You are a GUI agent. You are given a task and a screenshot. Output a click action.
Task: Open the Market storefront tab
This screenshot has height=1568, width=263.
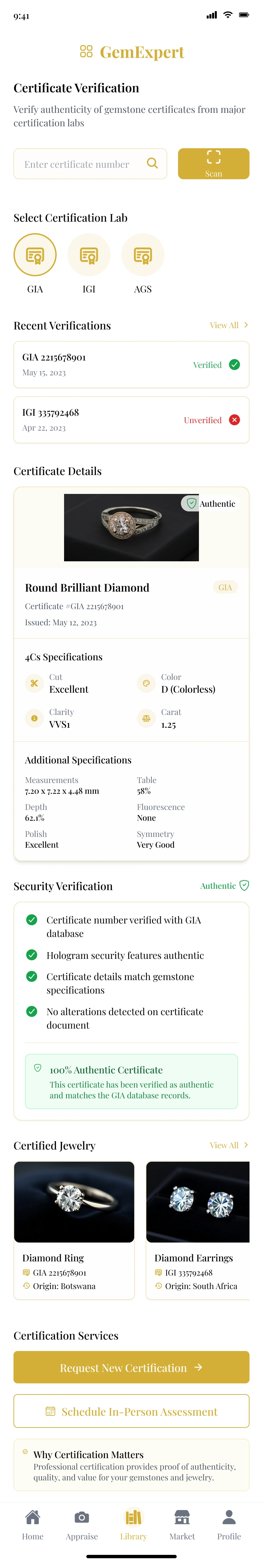point(182,1524)
